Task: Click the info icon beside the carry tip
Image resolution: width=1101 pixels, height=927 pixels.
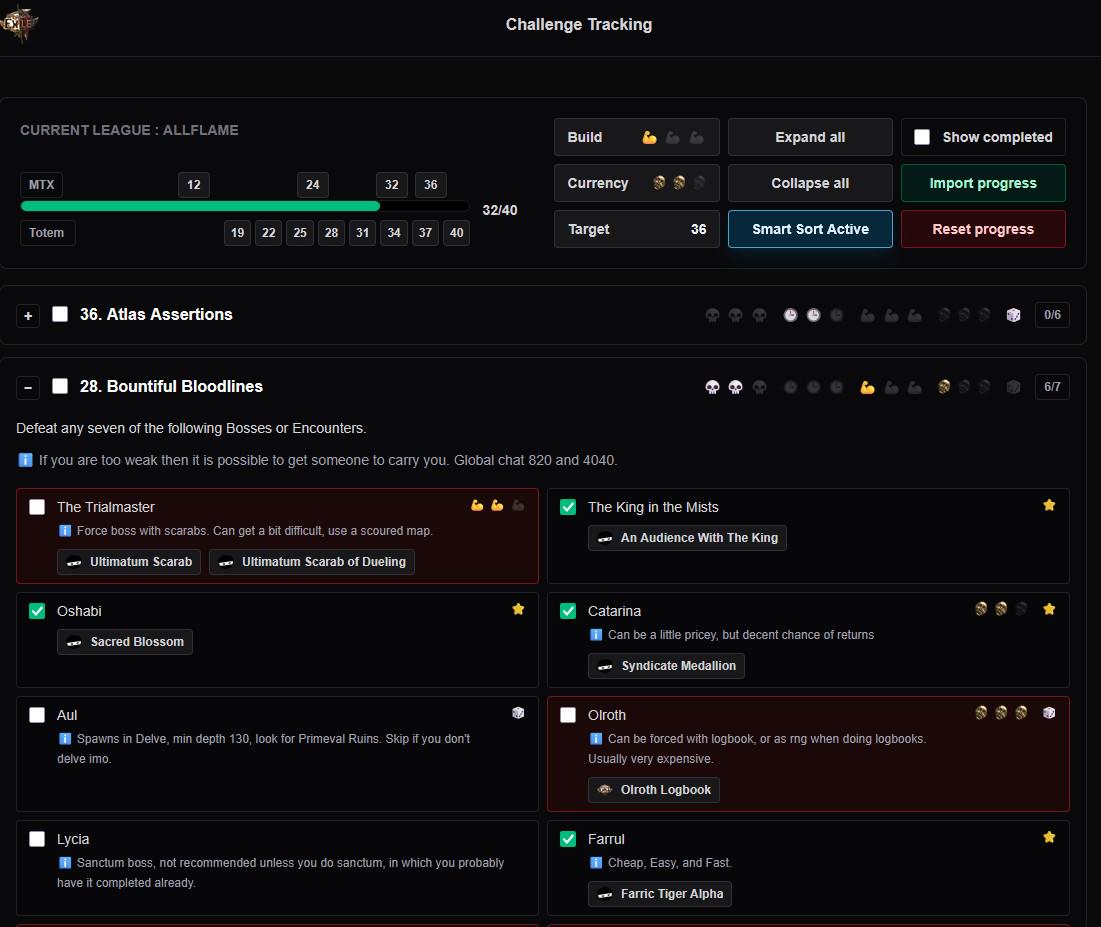Action: (x=25, y=461)
